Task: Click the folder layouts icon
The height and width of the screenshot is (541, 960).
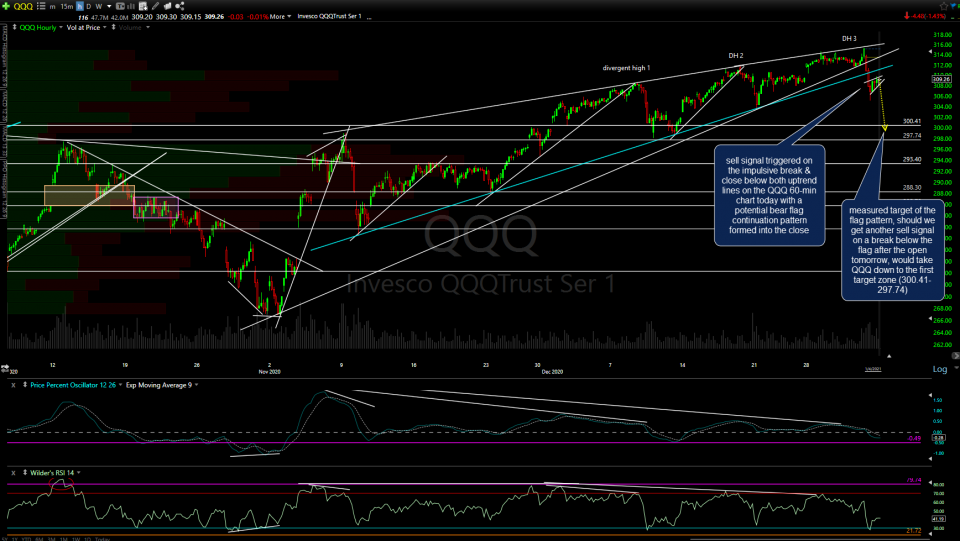Action: pos(167,6)
